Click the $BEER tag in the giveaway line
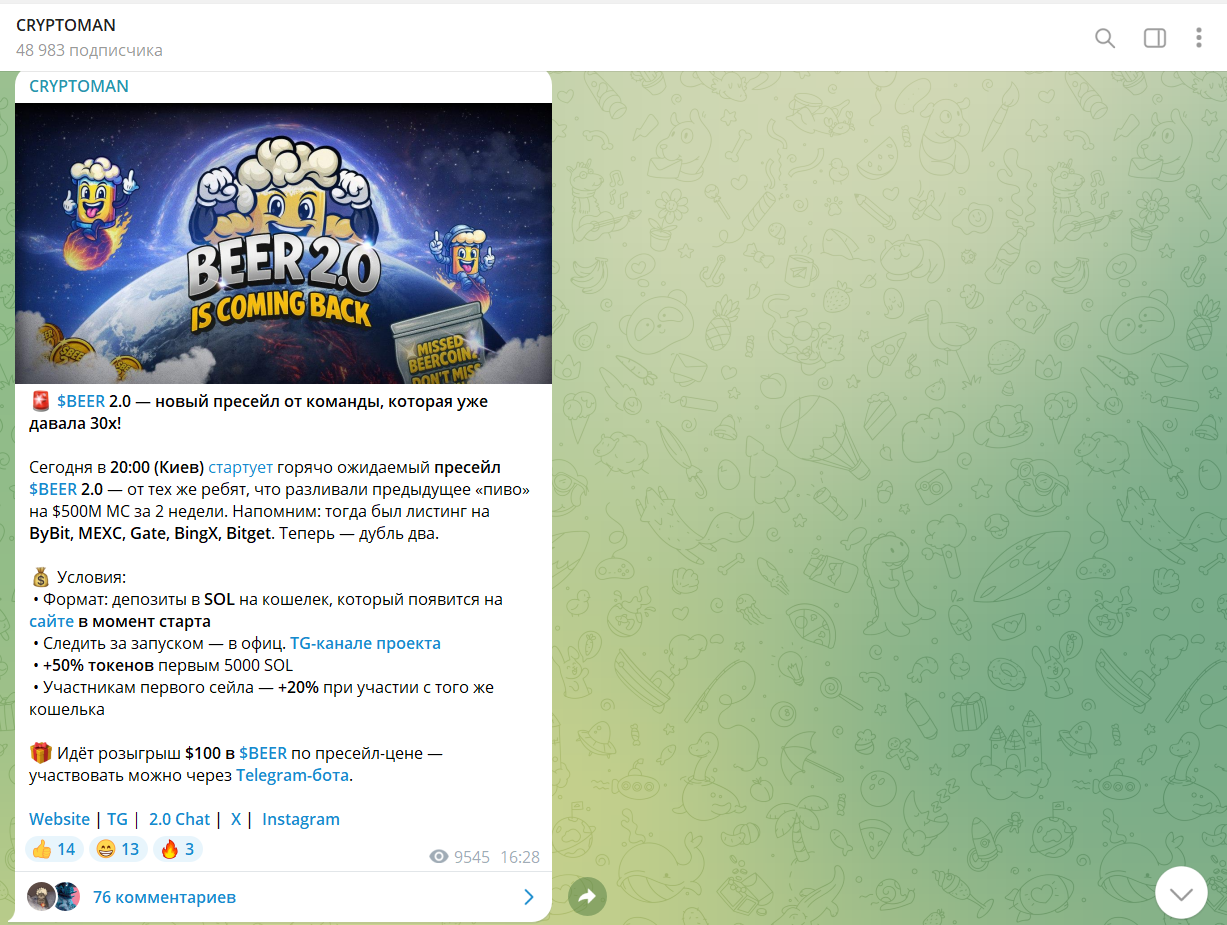Viewport: 1227px width, 925px height. coord(263,753)
